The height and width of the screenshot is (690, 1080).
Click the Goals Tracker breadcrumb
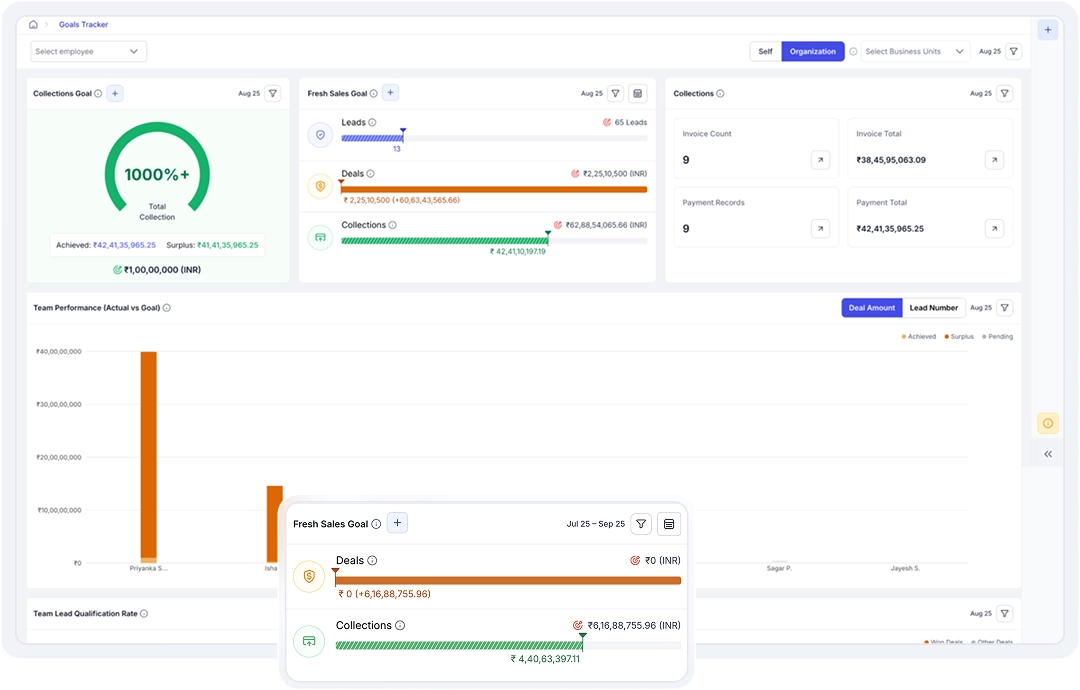tap(83, 24)
